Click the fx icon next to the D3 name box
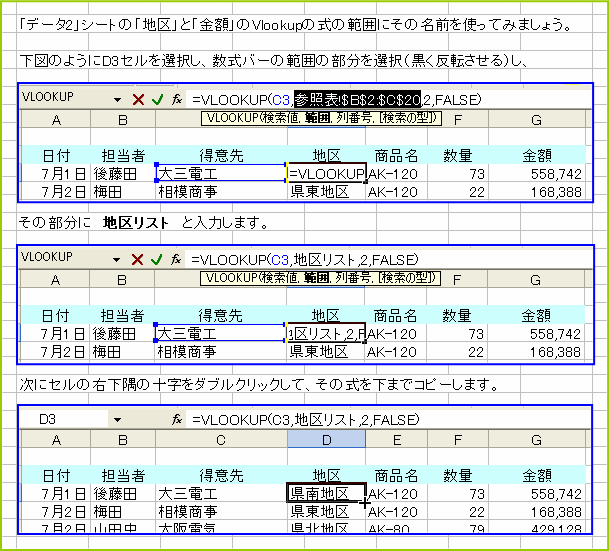The height and width of the screenshot is (551, 609). click(x=177, y=419)
